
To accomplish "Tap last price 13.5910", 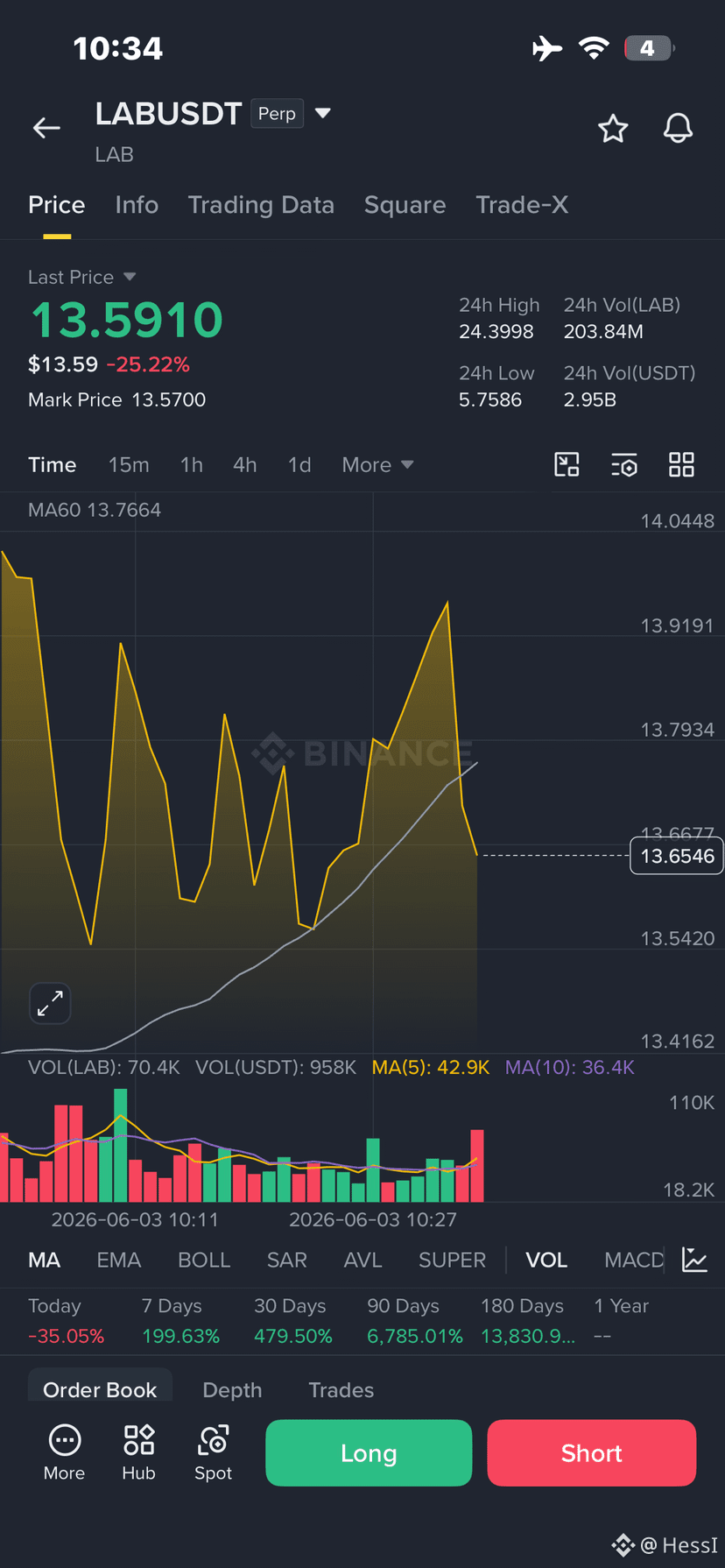I will point(127,320).
